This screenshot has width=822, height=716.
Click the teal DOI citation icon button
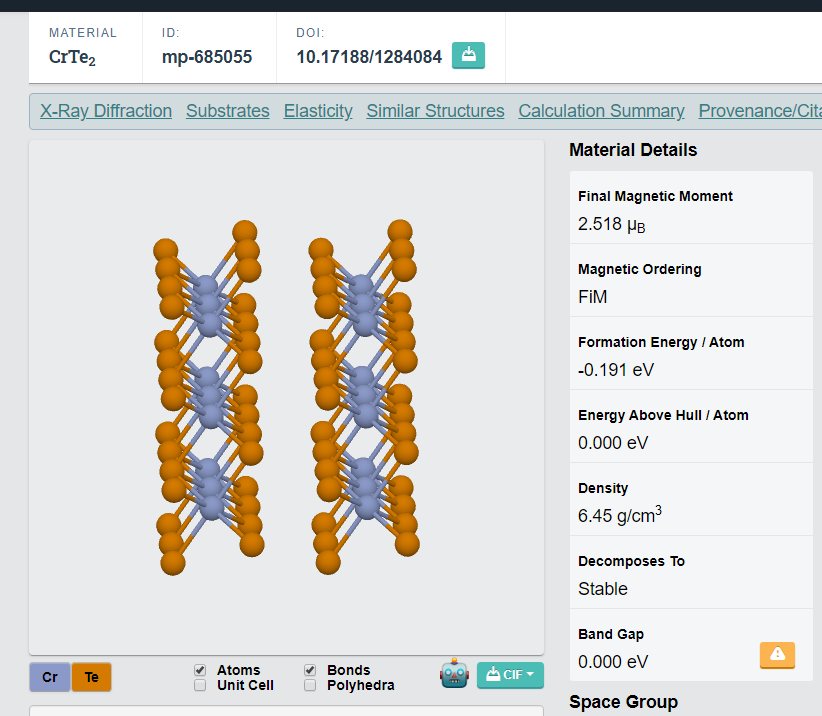468,56
